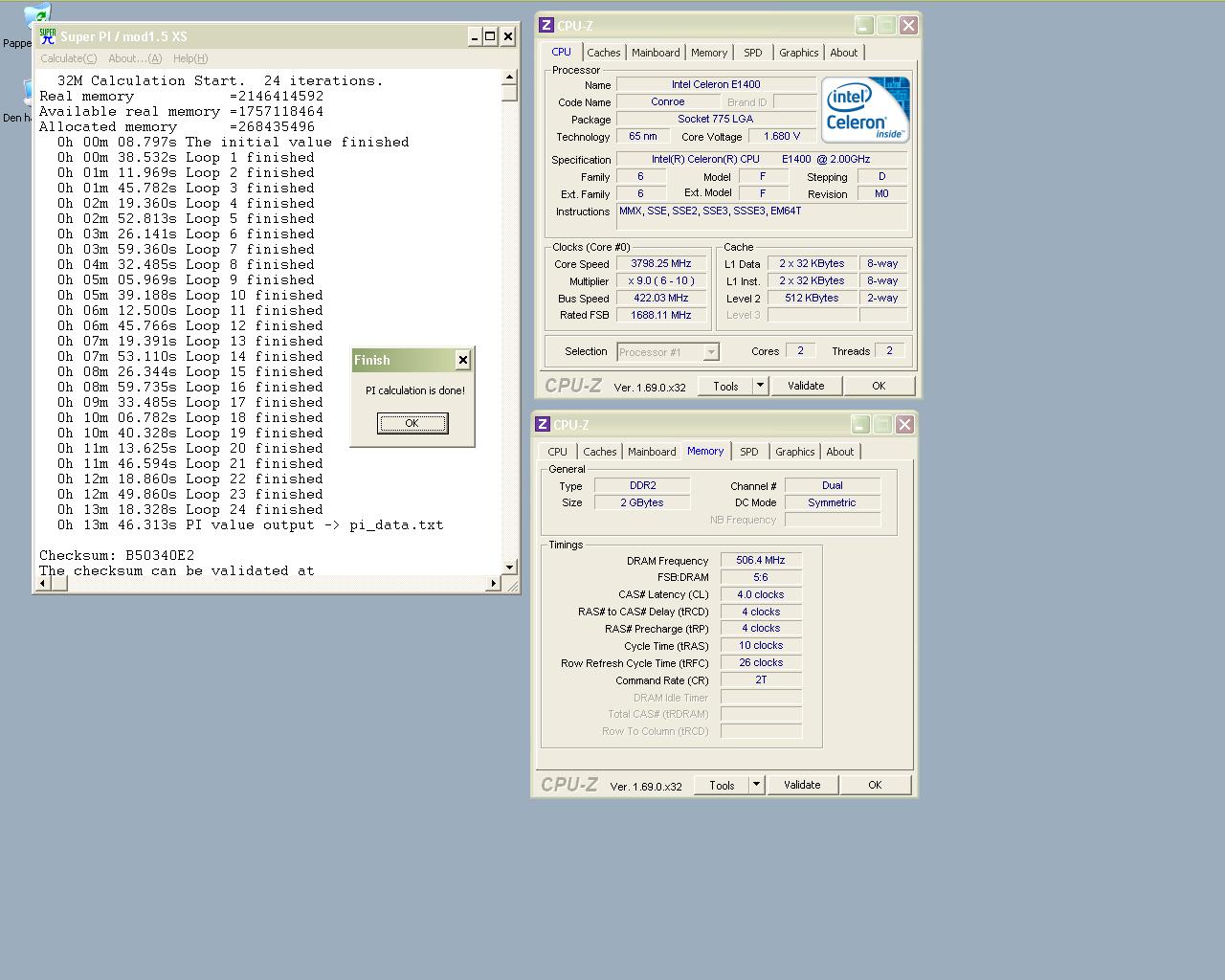Click Super PI horizontal scrollbar left arrow
1225x980 pixels.
(x=42, y=583)
